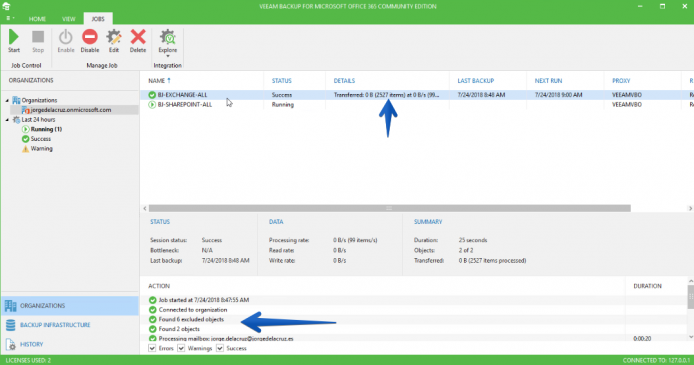Toggle the Warnings filter checkbox
Image resolution: width=694 pixels, height=365 pixels.
(x=181, y=349)
